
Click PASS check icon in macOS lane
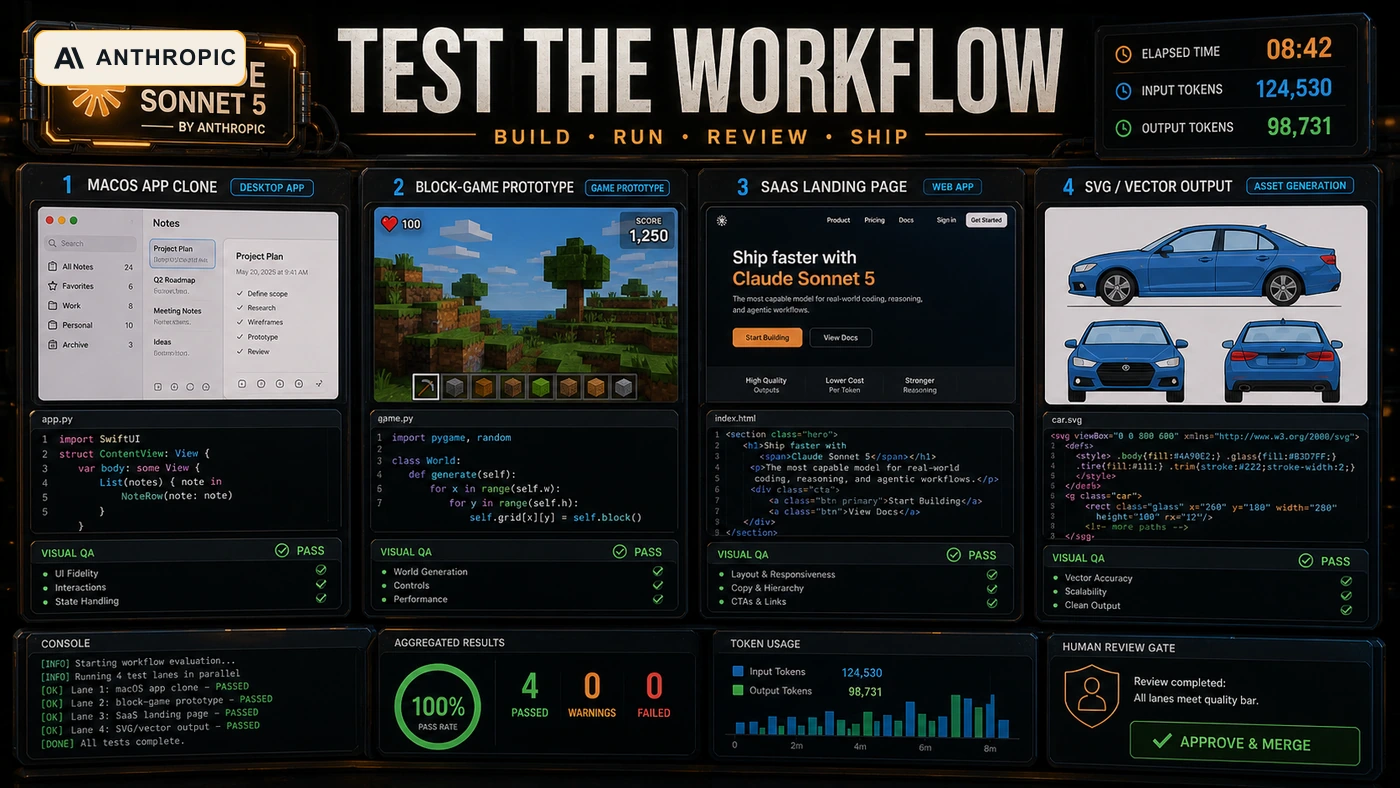tap(282, 551)
